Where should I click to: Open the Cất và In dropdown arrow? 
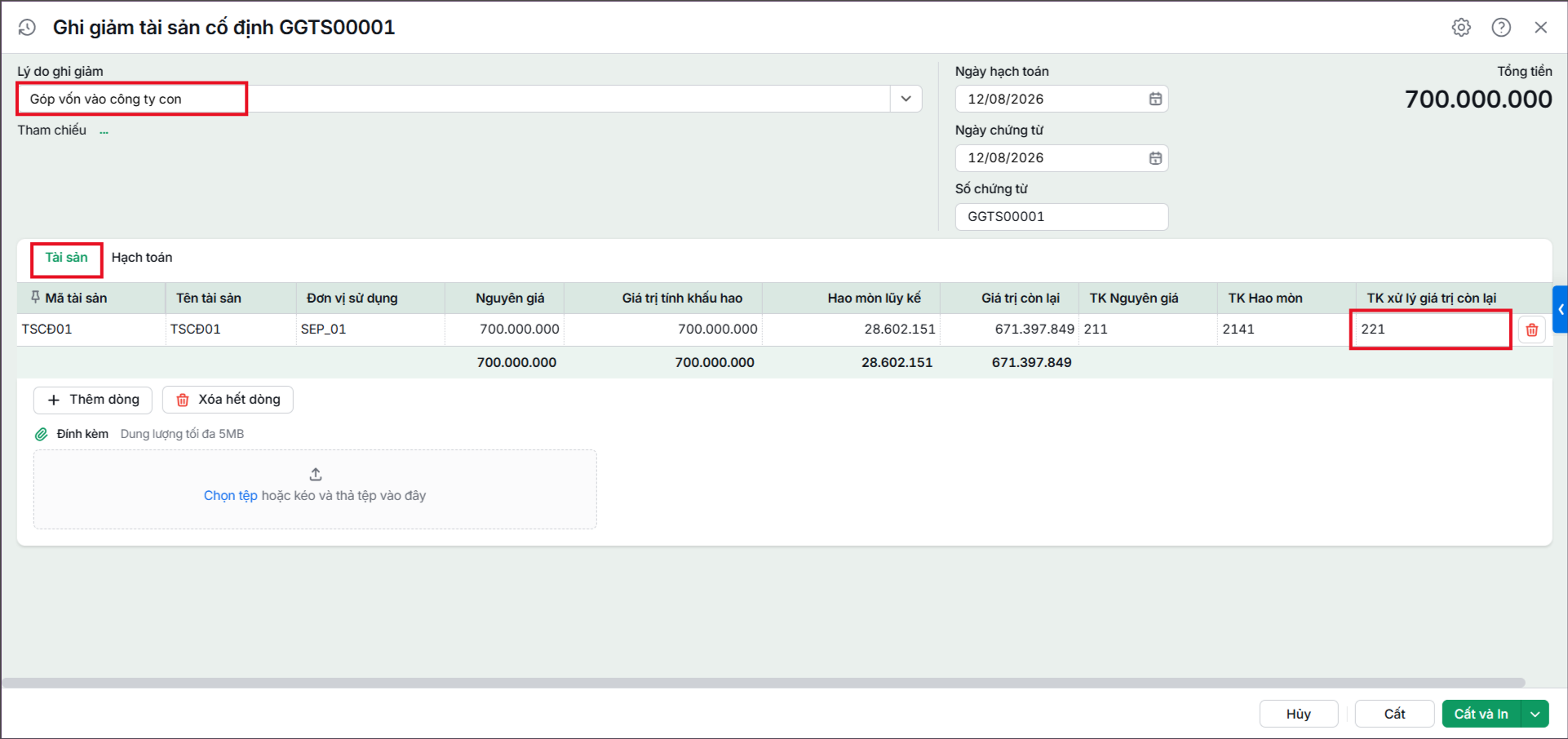tap(1535, 714)
